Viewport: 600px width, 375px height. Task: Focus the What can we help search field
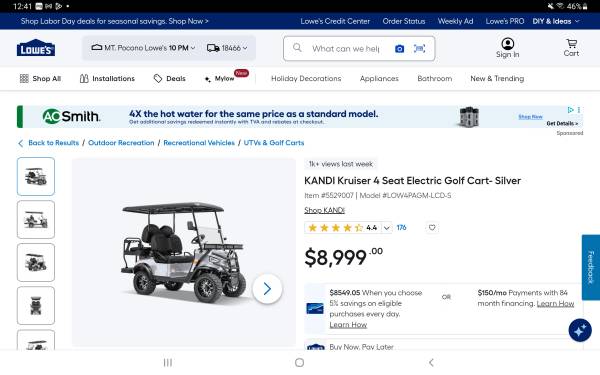click(346, 49)
